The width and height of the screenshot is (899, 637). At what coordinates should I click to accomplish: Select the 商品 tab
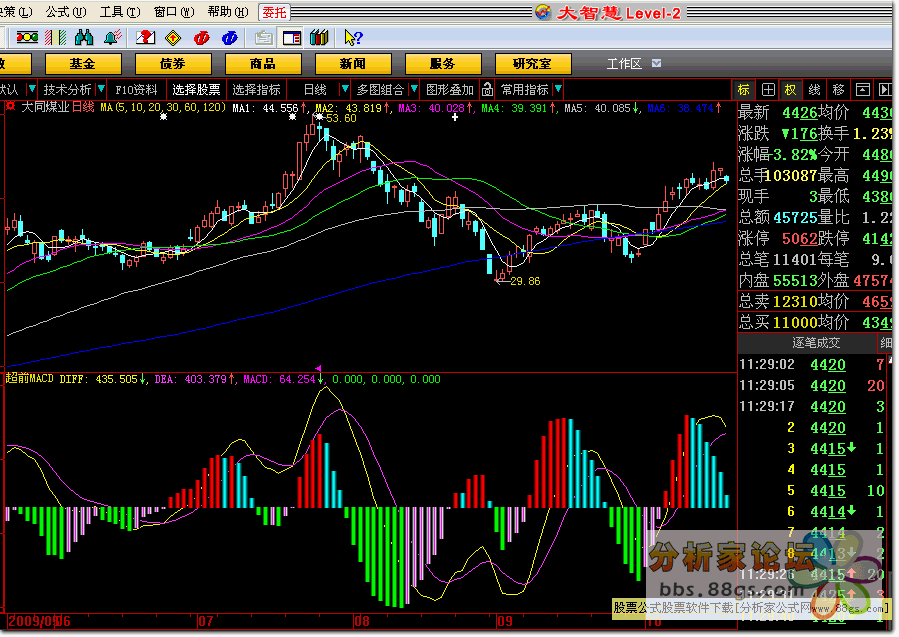[263, 64]
